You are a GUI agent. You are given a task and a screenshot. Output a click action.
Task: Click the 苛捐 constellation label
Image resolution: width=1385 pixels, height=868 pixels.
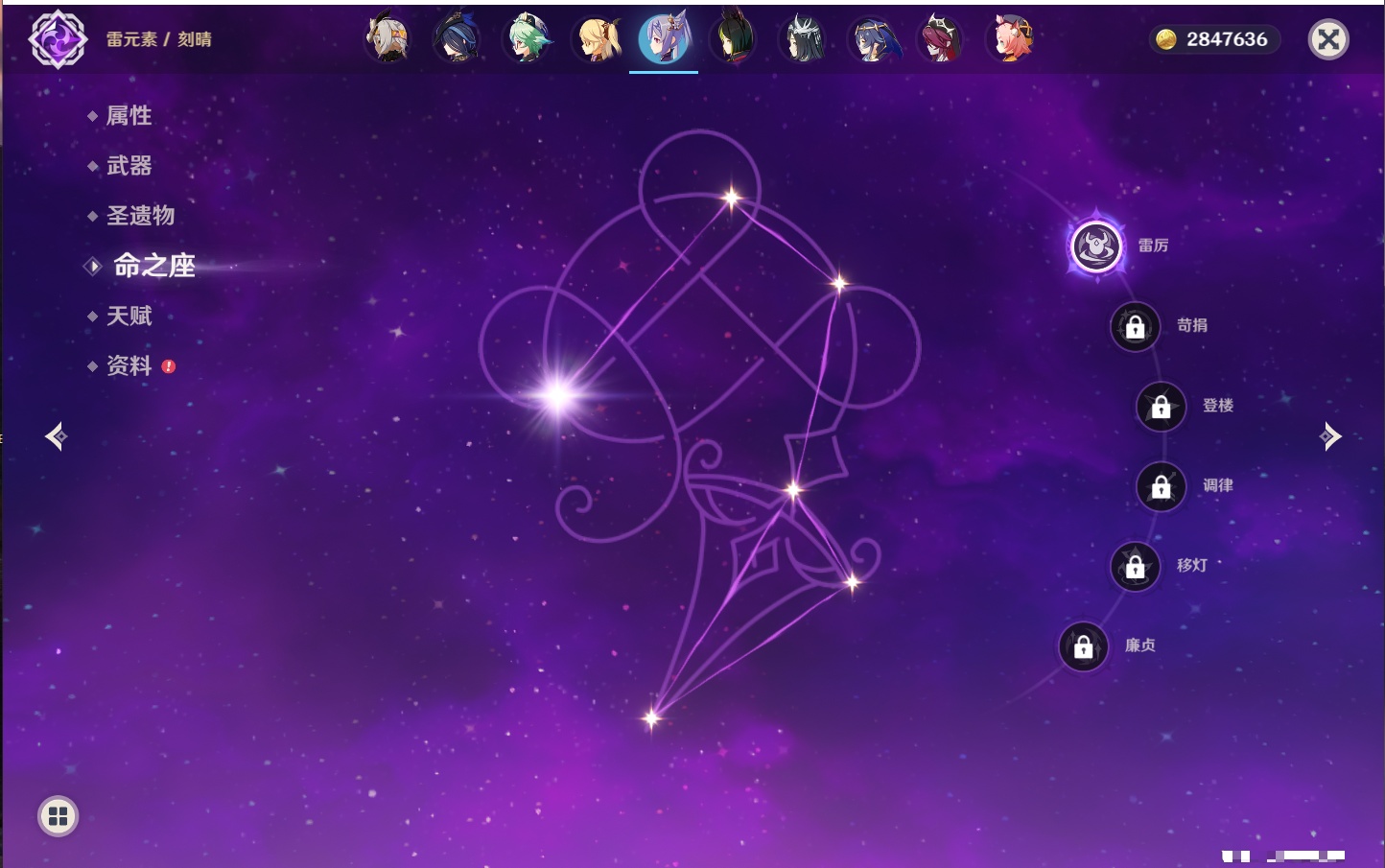pyautogui.click(x=1192, y=325)
